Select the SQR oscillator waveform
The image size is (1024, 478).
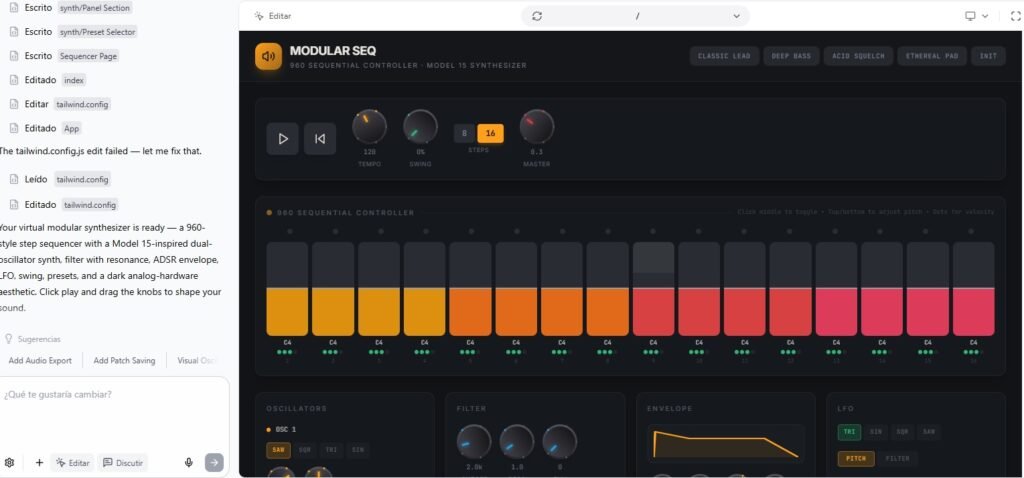pyautogui.click(x=304, y=450)
